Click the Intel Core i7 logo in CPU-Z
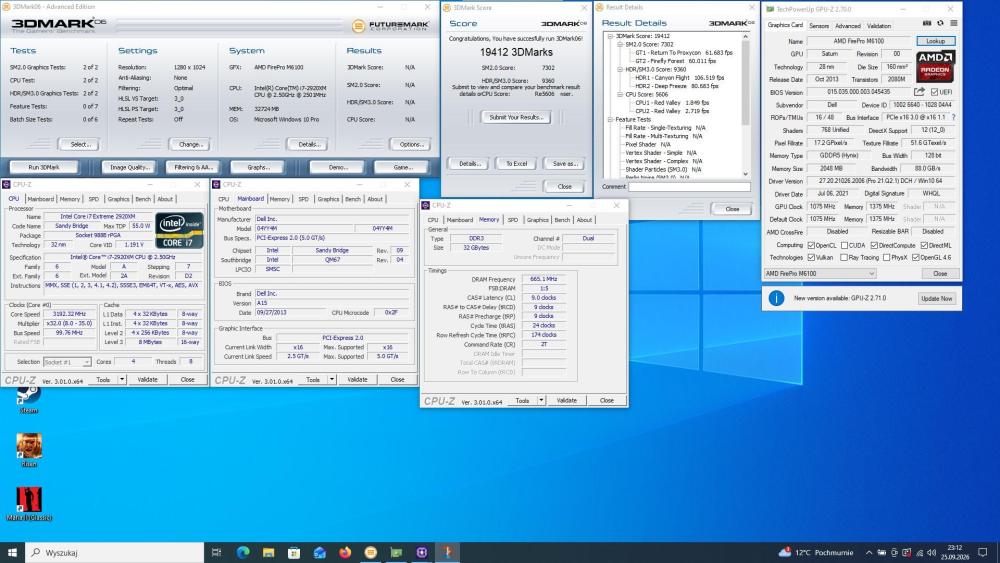 pos(179,231)
